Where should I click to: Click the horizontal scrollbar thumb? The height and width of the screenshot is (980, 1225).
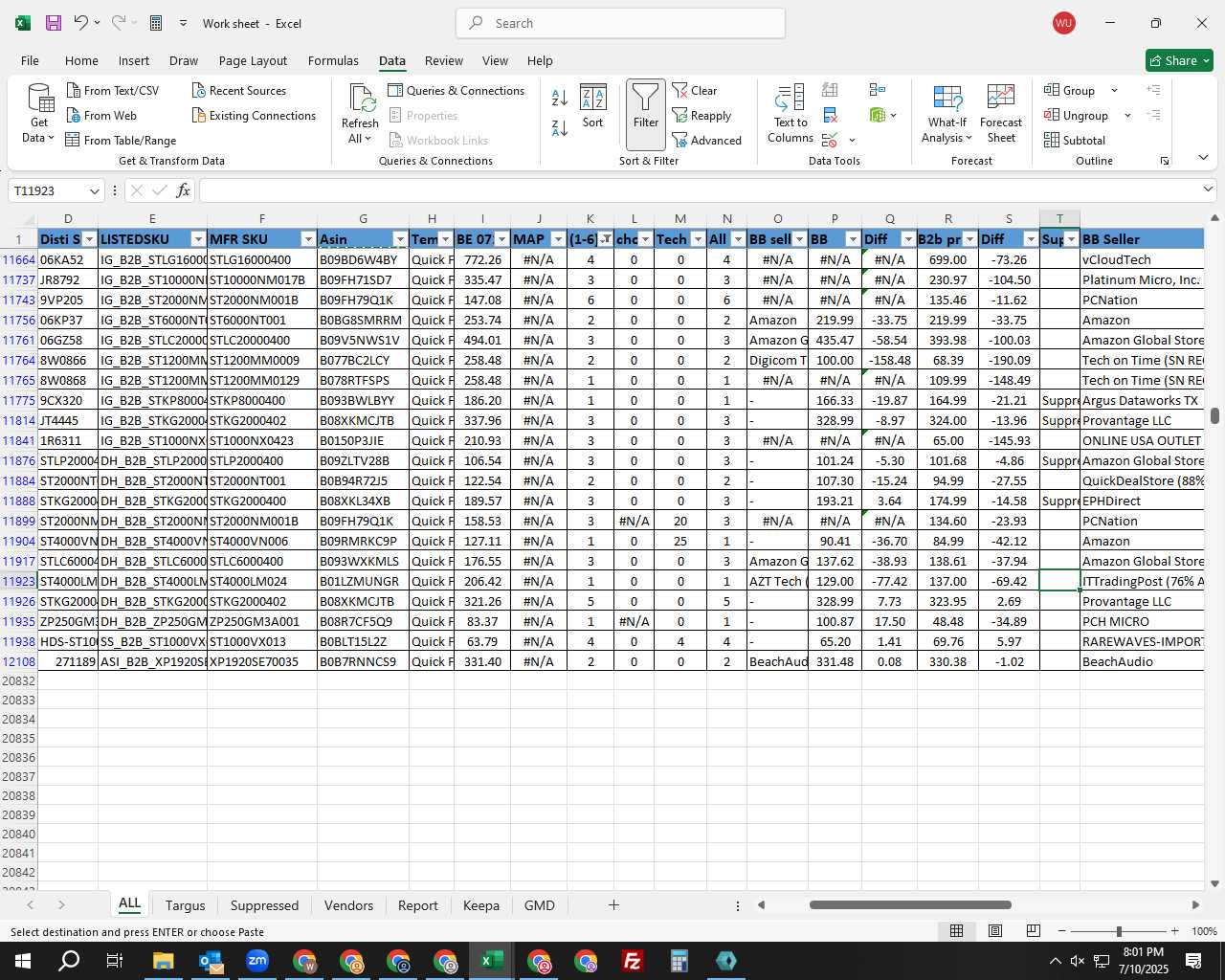click(910, 904)
